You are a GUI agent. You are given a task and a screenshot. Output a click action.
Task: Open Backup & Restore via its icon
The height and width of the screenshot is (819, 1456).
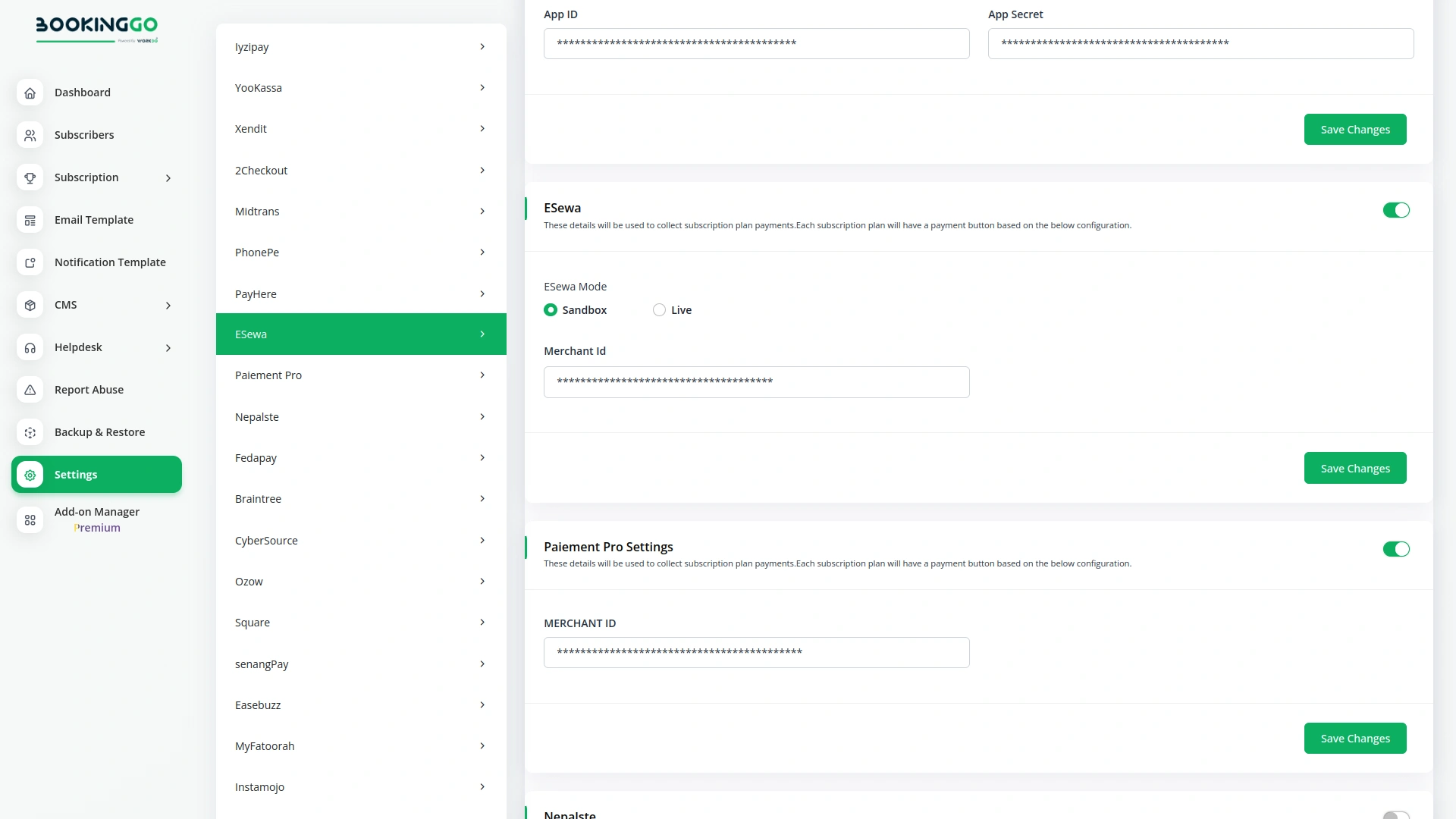[30, 432]
